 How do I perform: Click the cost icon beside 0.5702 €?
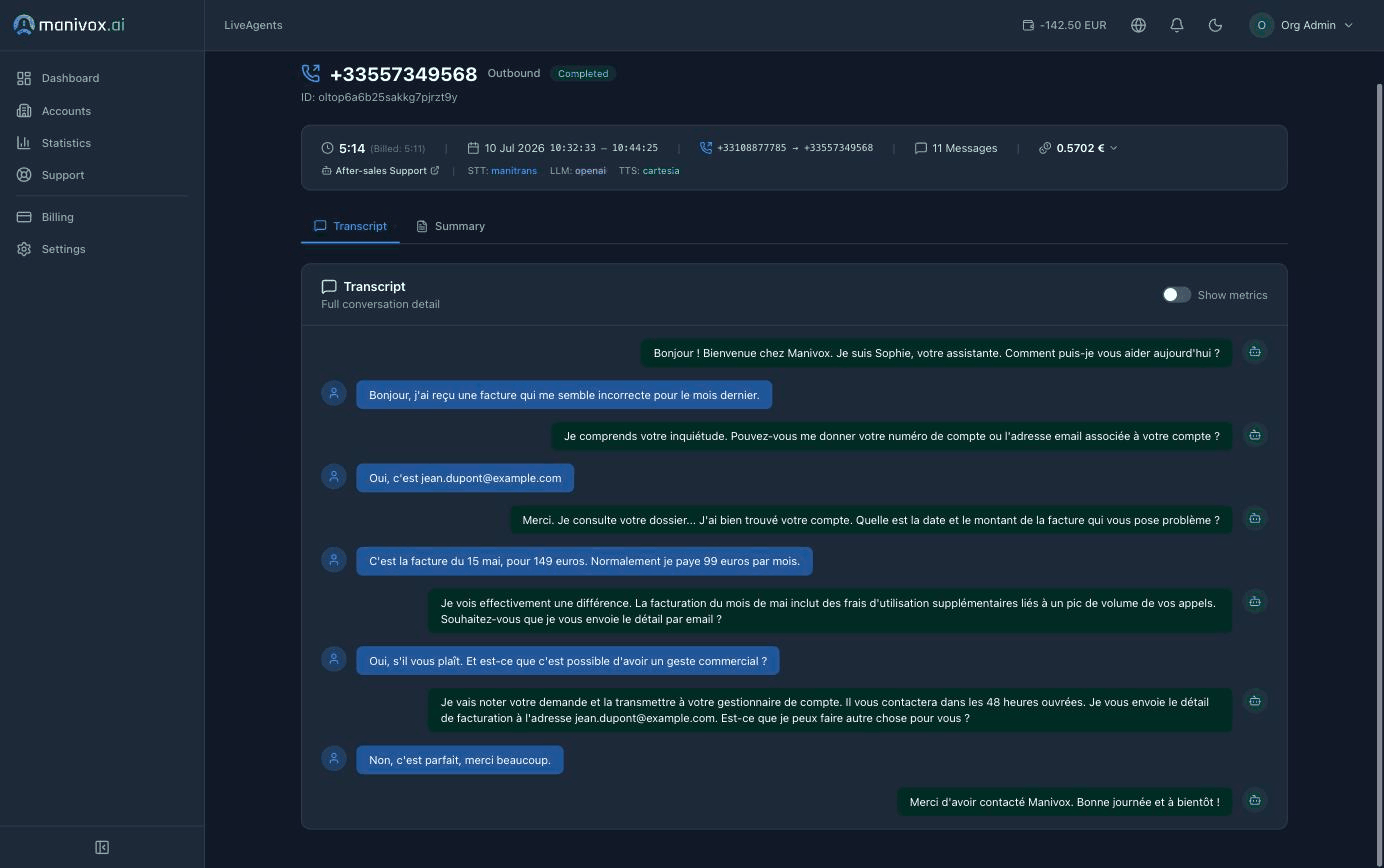pos(1045,148)
